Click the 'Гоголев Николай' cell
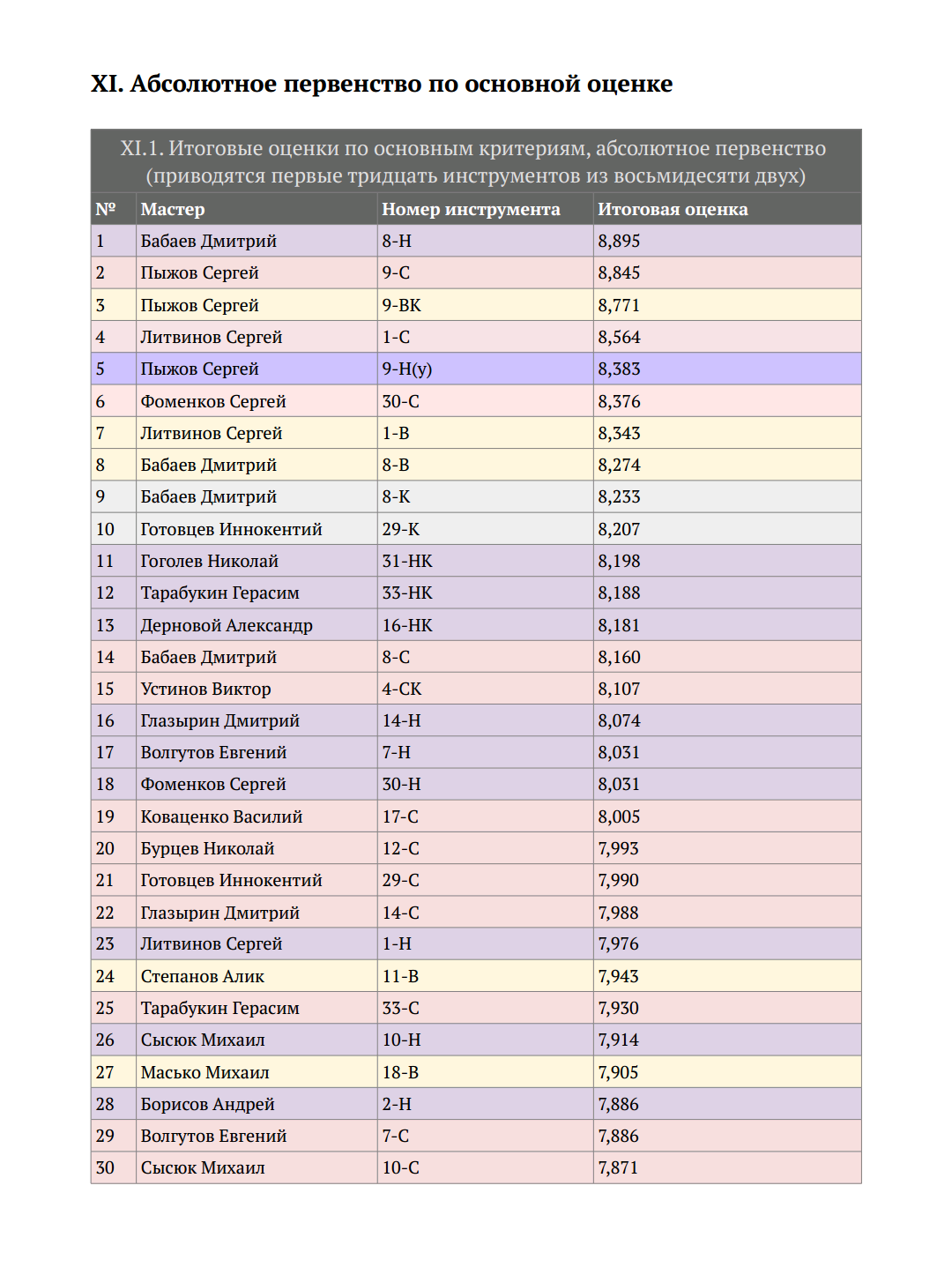Image resolution: width=952 pixels, height=1275 pixels. click(x=257, y=561)
